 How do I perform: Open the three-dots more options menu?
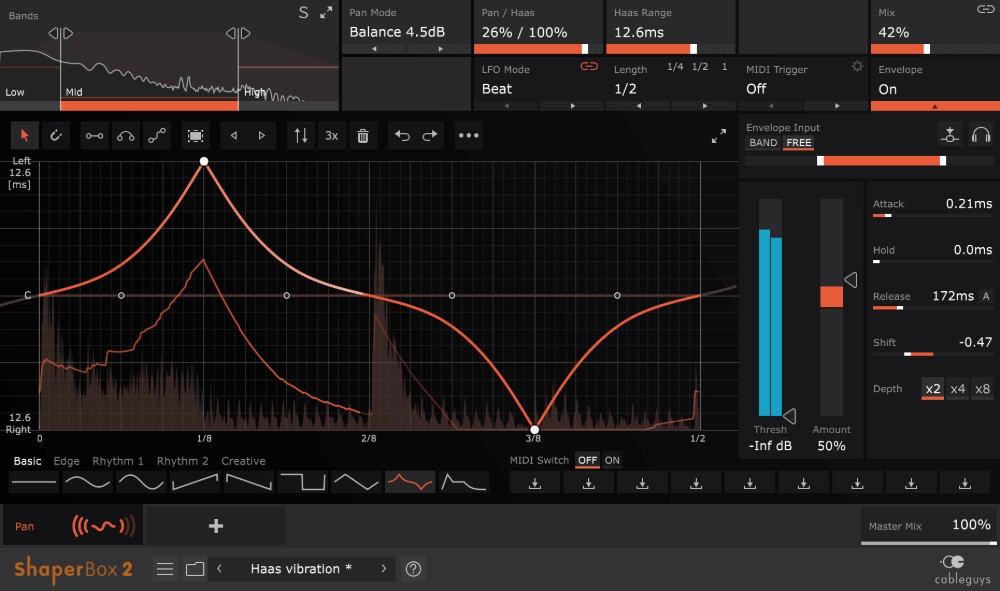(468, 136)
